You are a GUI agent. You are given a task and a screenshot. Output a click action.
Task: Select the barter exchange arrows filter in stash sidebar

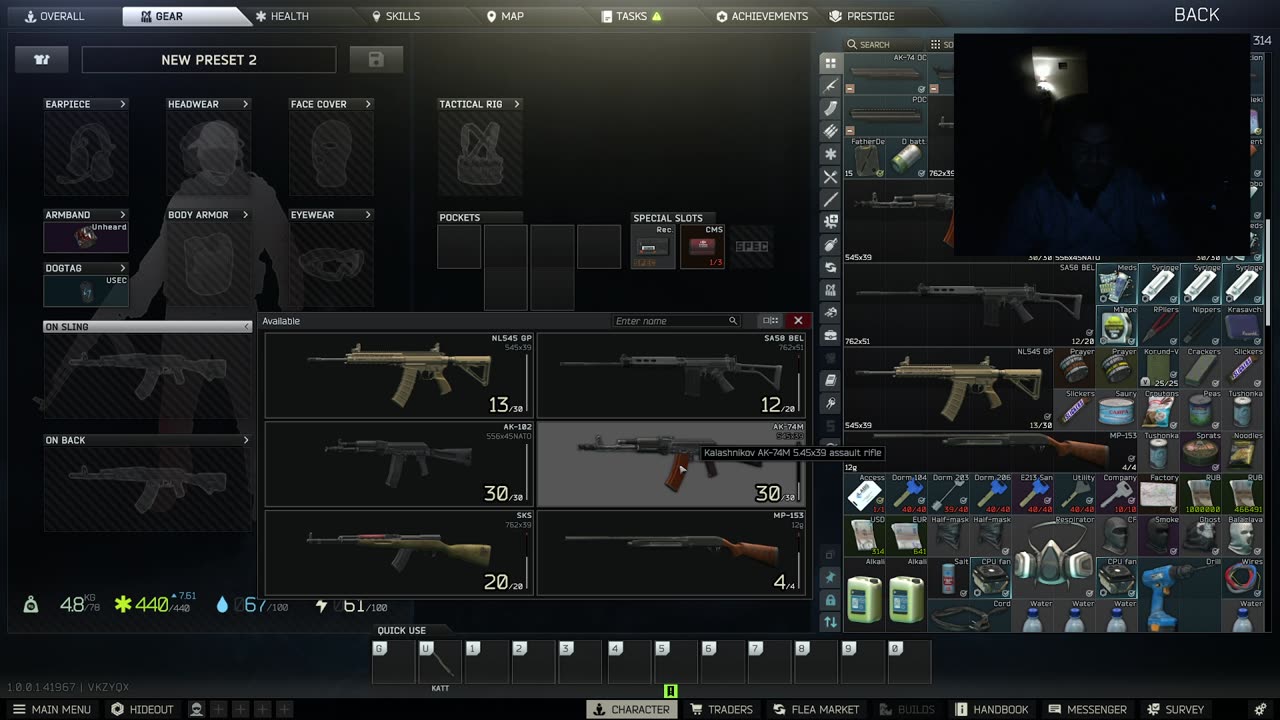pos(830,267)
